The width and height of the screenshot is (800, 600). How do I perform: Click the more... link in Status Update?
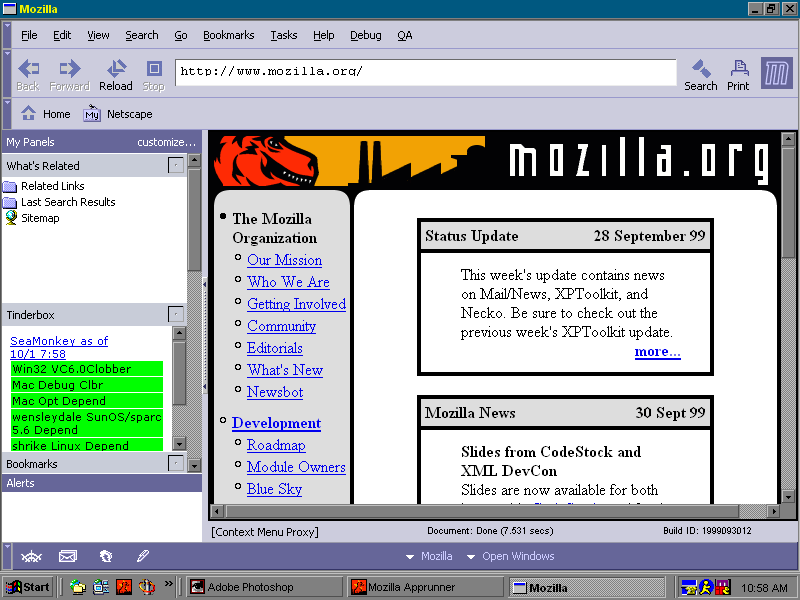(657, 351)
